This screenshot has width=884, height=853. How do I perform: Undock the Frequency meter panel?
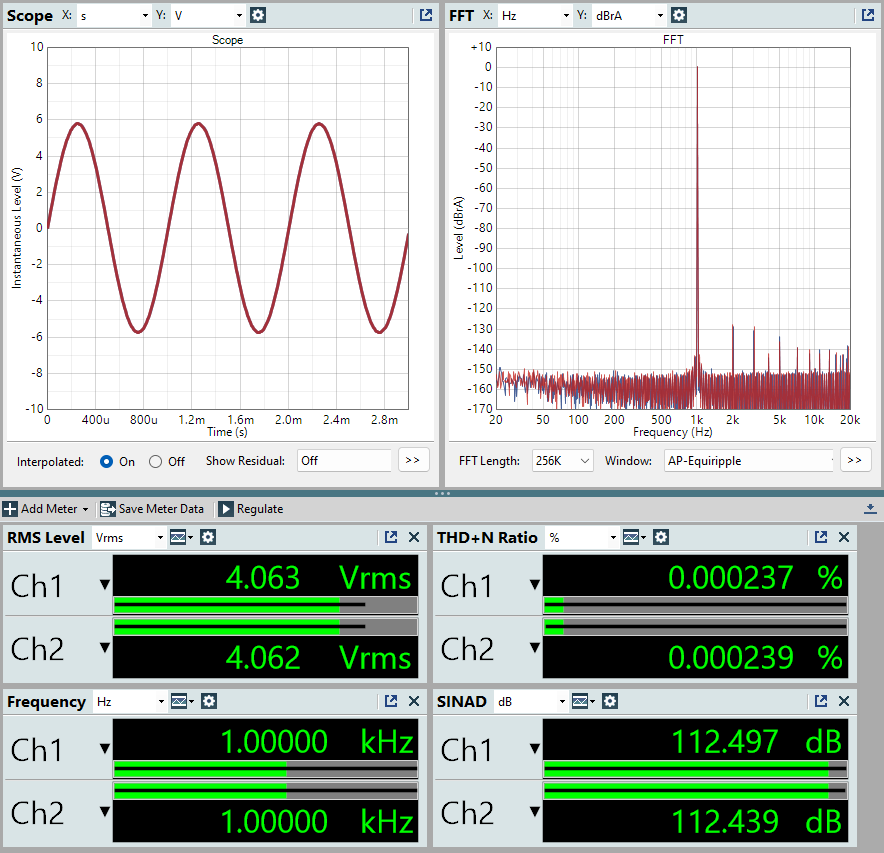pos(391,702)
